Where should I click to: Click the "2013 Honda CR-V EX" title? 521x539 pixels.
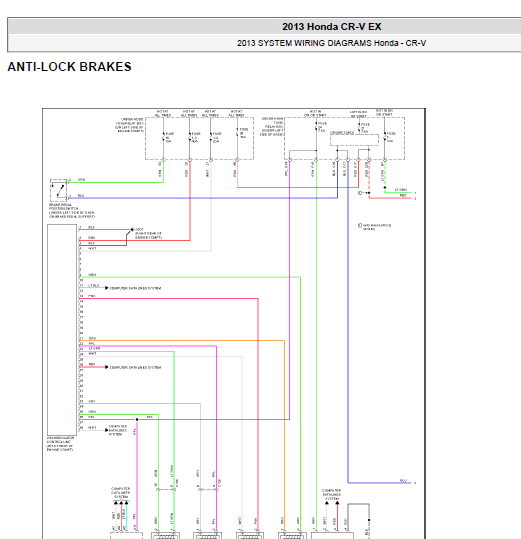(332, 26)
